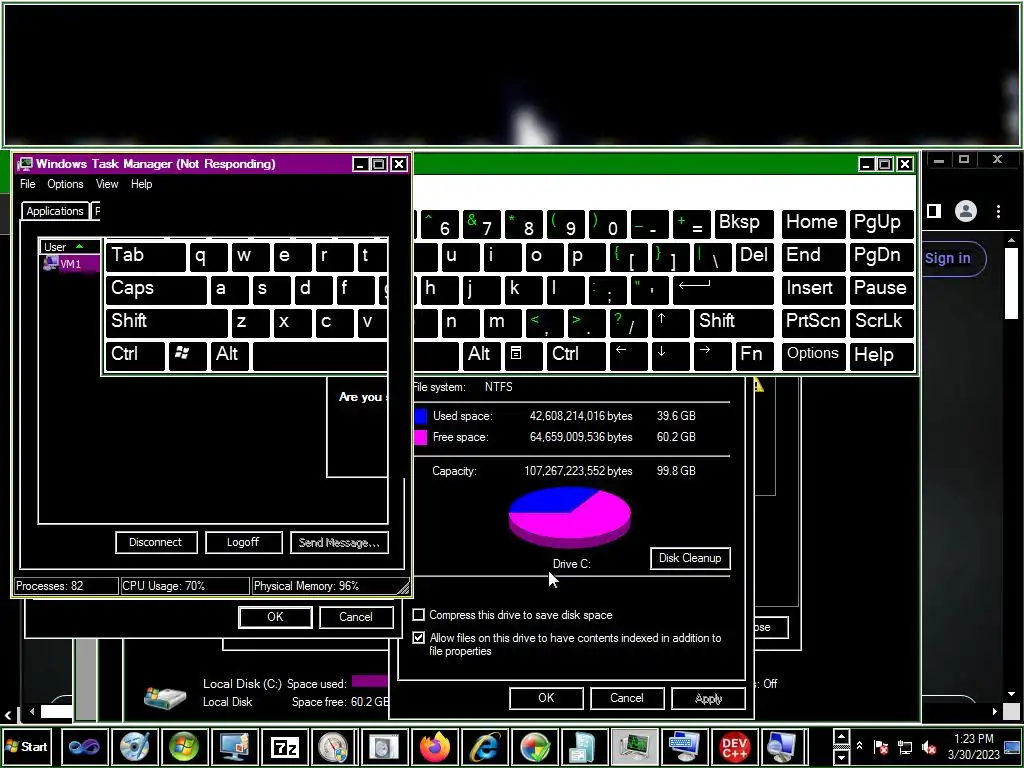1024x768 pixels.
Task: Open Dev-C++ from the taskbar
Action: (x=734, y=746)
